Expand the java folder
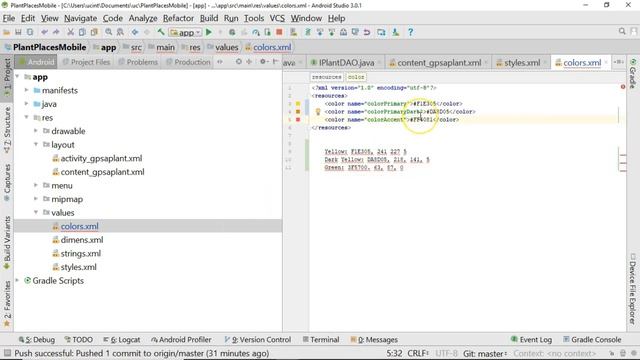Viewport: 640px width, 360px height. [x=27, y=104]
